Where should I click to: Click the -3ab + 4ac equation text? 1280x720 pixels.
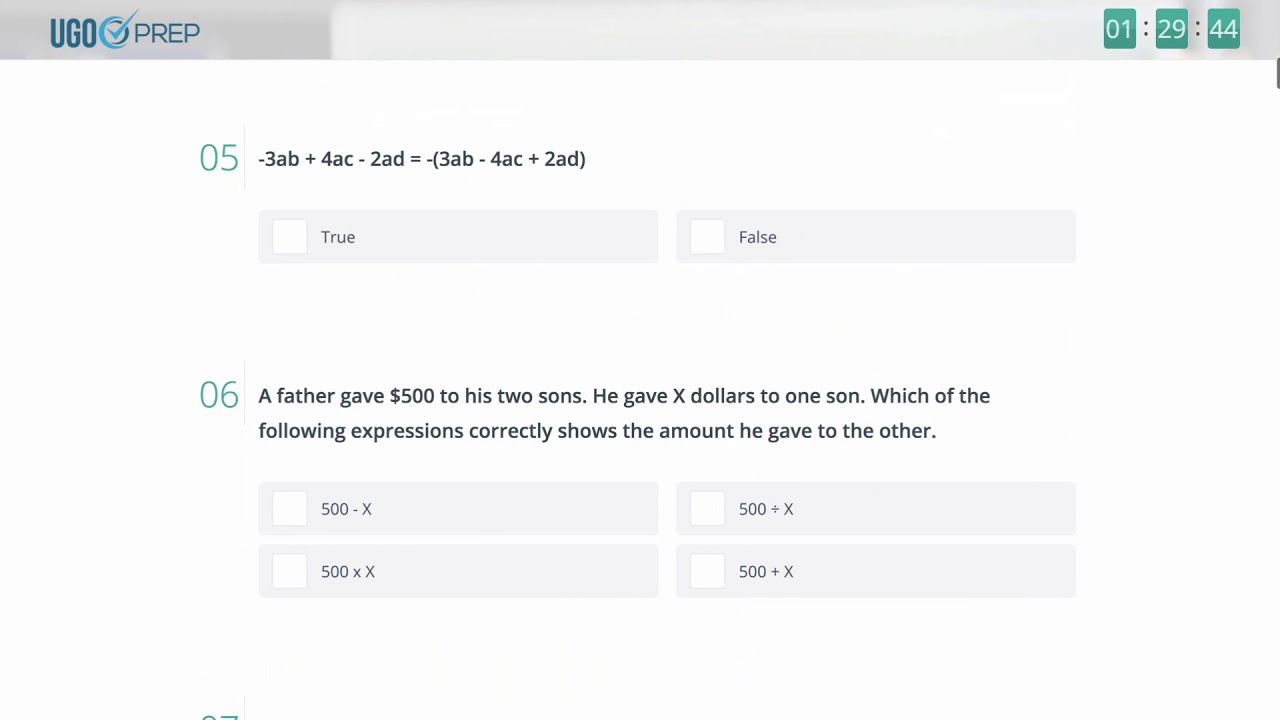[x=422, y=159]
